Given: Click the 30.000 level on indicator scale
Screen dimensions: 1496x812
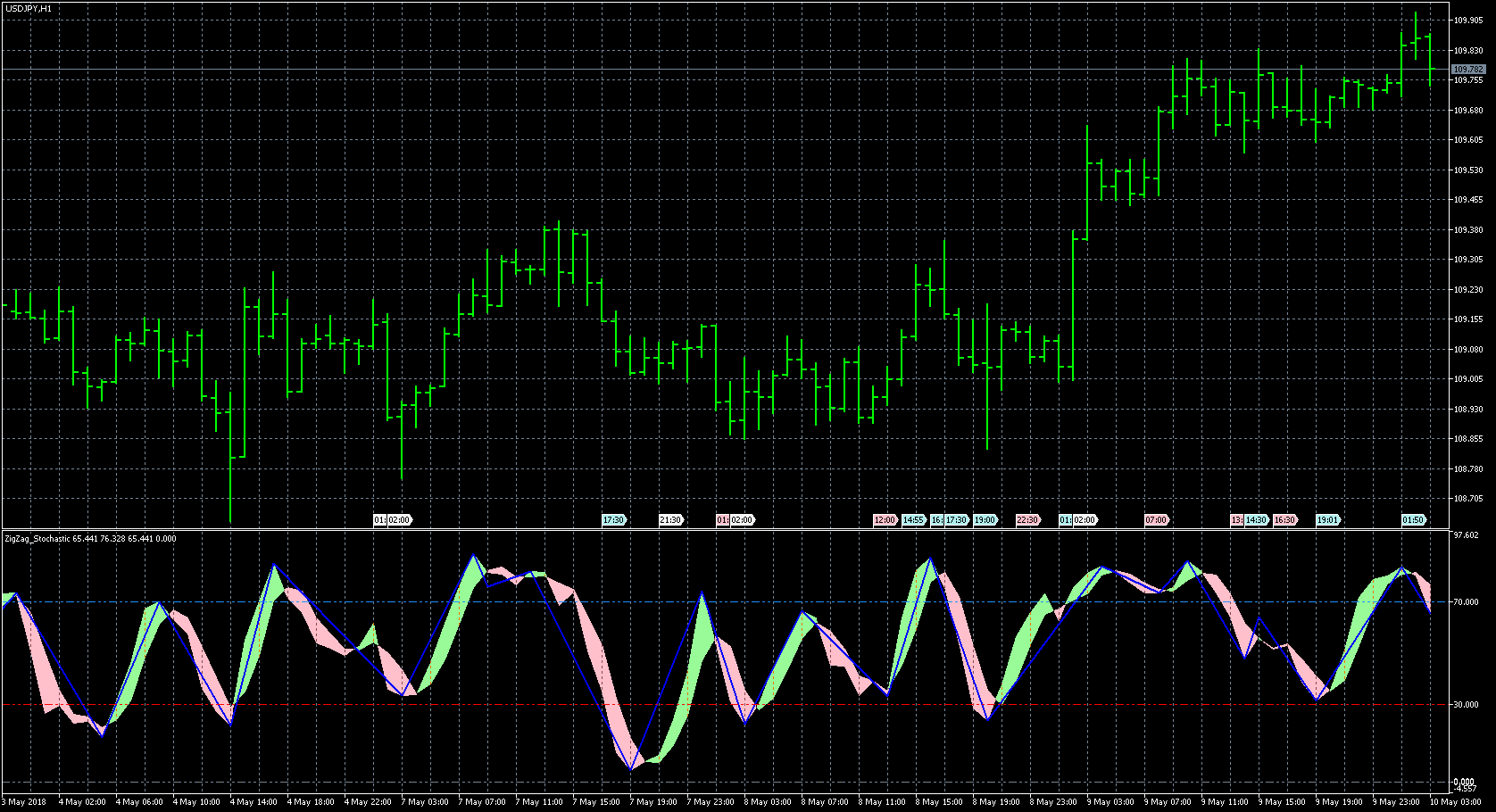Looking at the screenshot, I should click(x=1466, y=705).
